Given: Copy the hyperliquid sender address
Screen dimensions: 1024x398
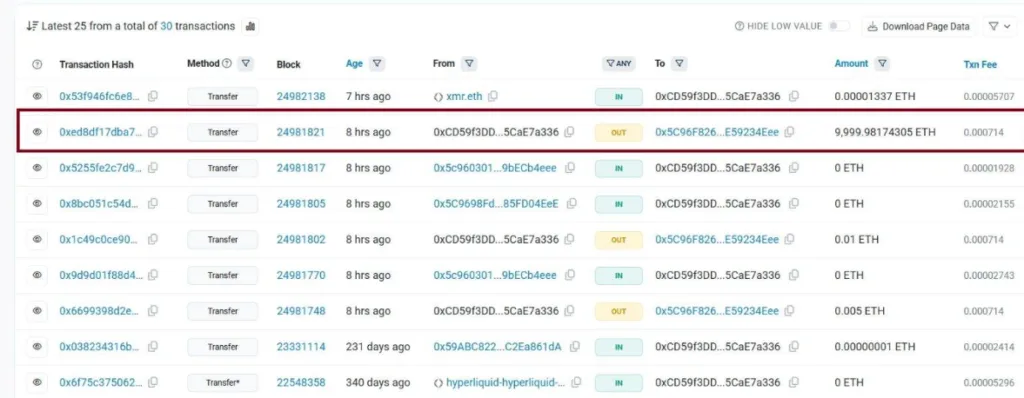Looking at the screenshot, I should tap(576, 382).
